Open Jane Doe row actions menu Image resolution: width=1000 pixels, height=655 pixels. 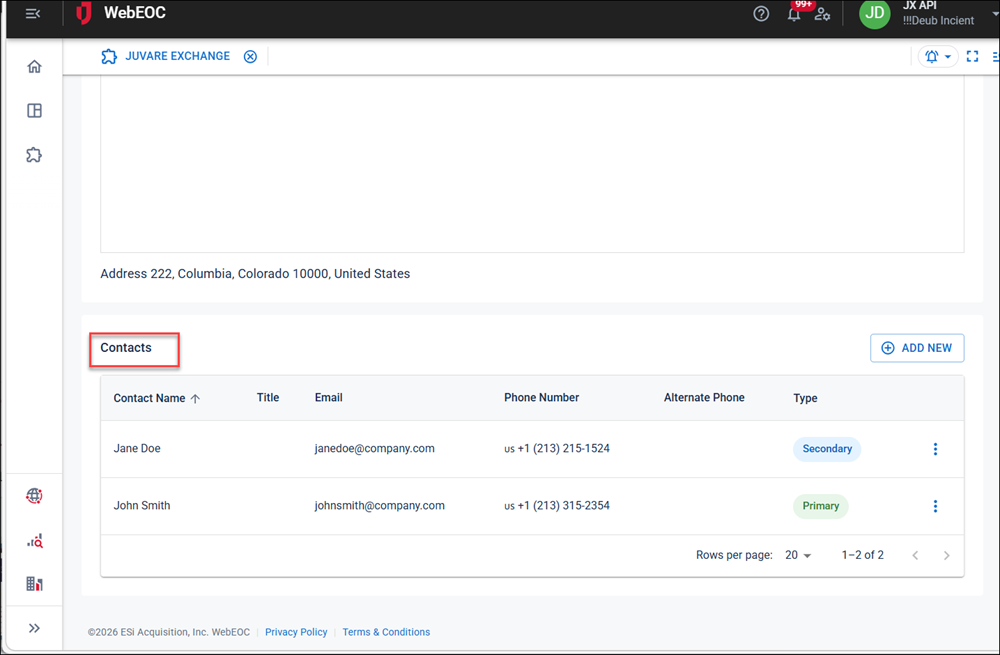coord(936,449)
